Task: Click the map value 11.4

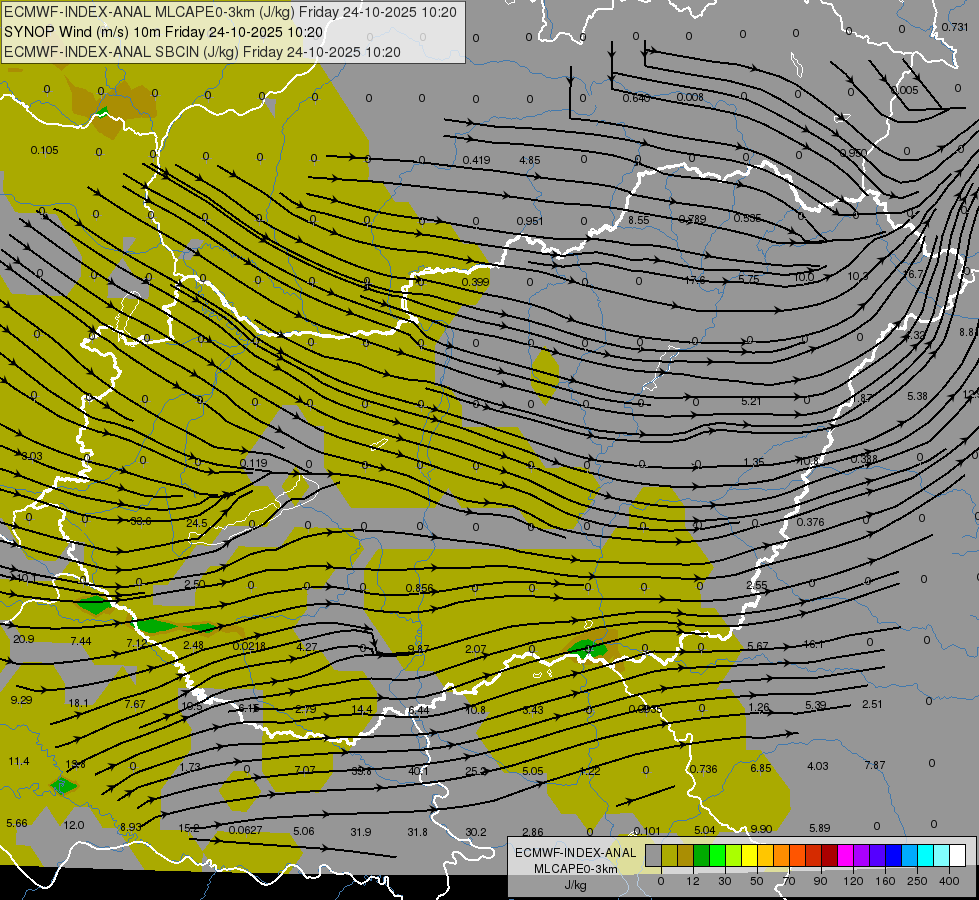Action: click(19, 761)
